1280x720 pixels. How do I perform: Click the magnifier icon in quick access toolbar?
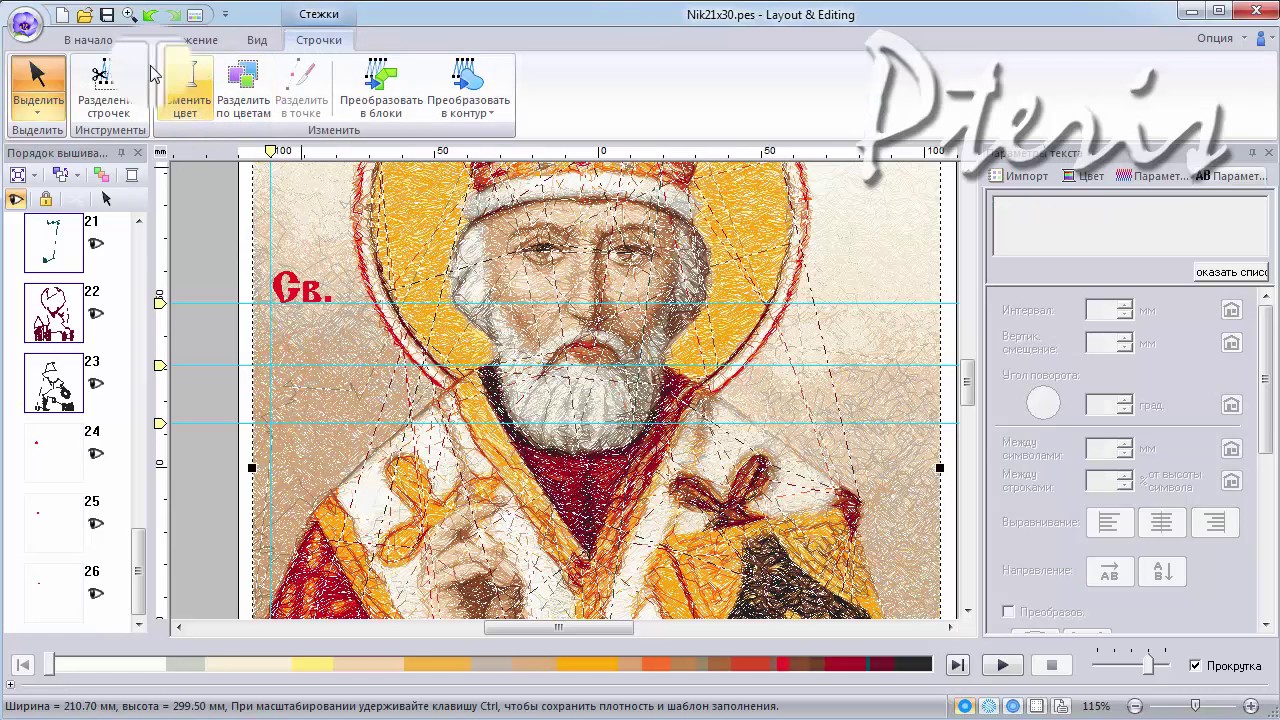(x=129, y=15)
